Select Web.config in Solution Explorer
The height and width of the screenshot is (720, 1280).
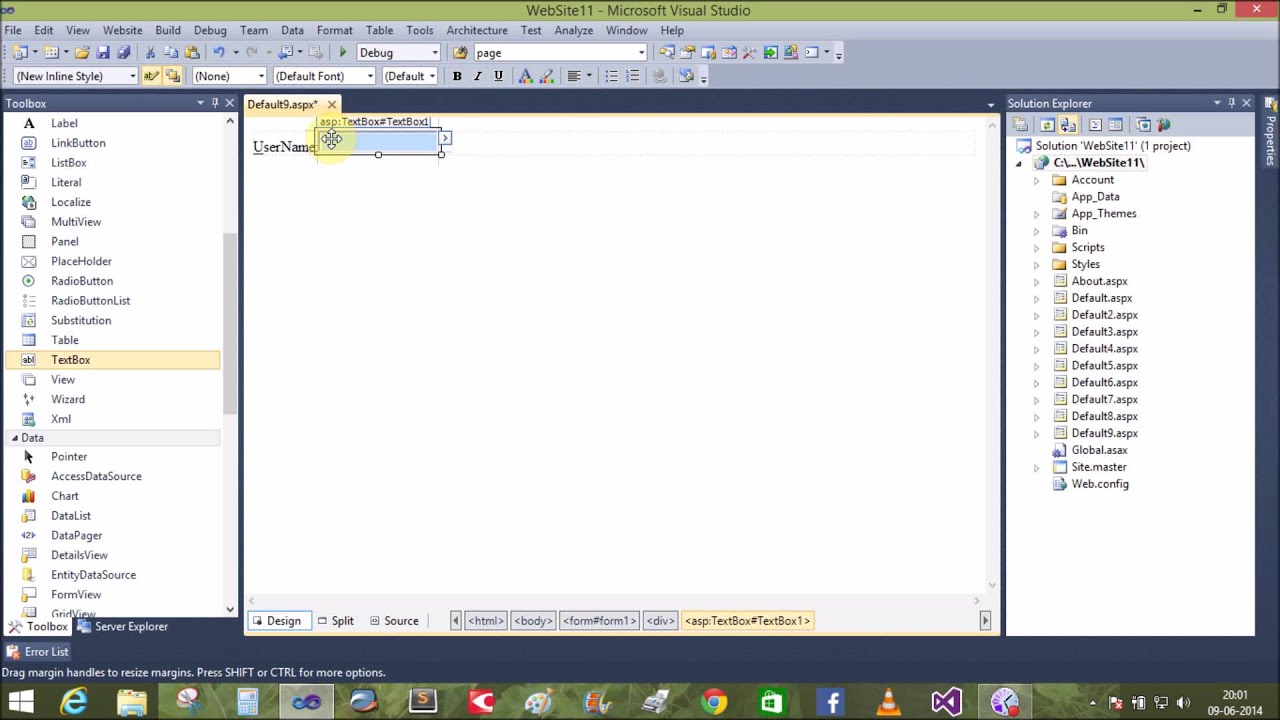(1100, 484)
